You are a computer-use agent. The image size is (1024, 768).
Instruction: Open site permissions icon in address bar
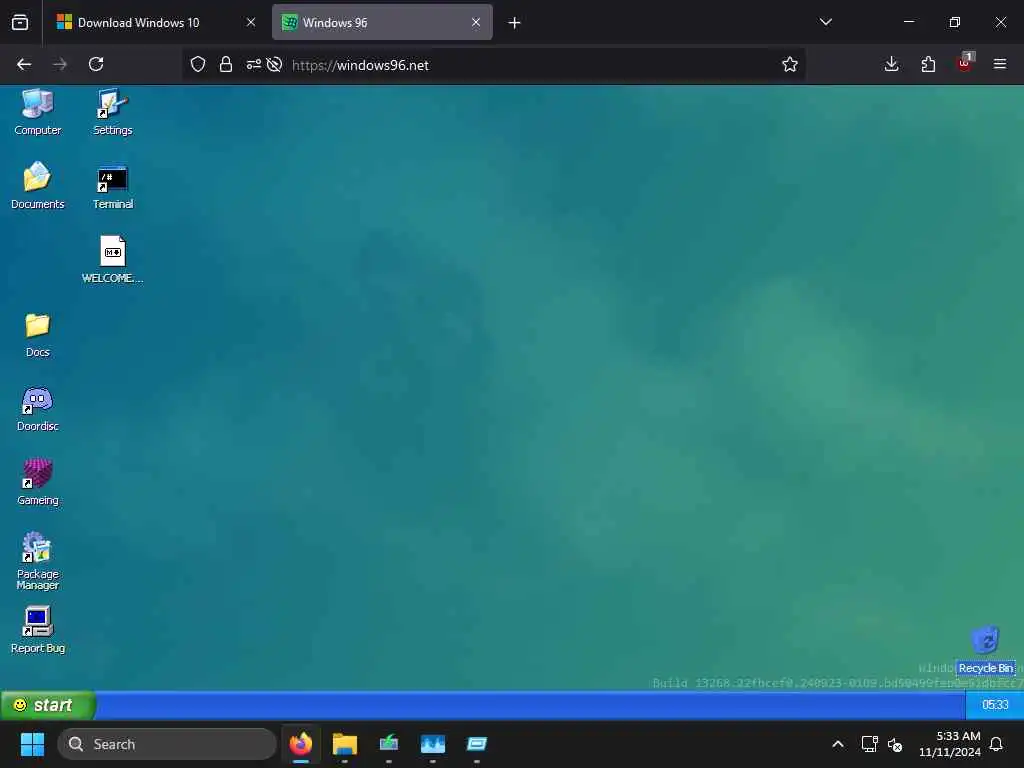(253, 64)
